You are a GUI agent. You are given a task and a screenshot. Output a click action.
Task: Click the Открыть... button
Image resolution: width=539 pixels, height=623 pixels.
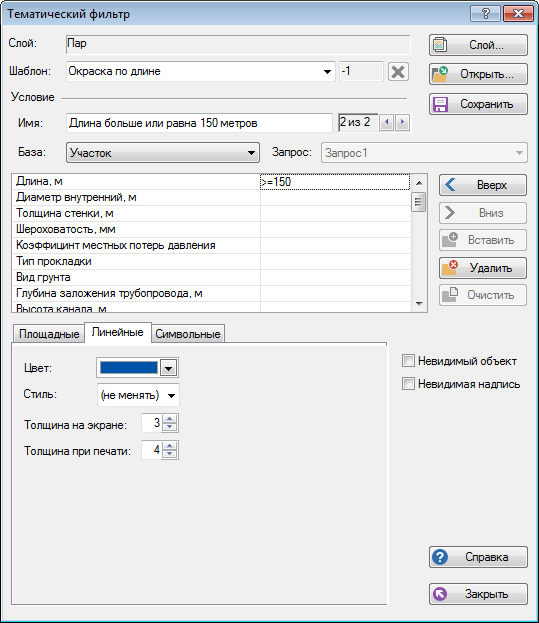[x=478, y=74]
